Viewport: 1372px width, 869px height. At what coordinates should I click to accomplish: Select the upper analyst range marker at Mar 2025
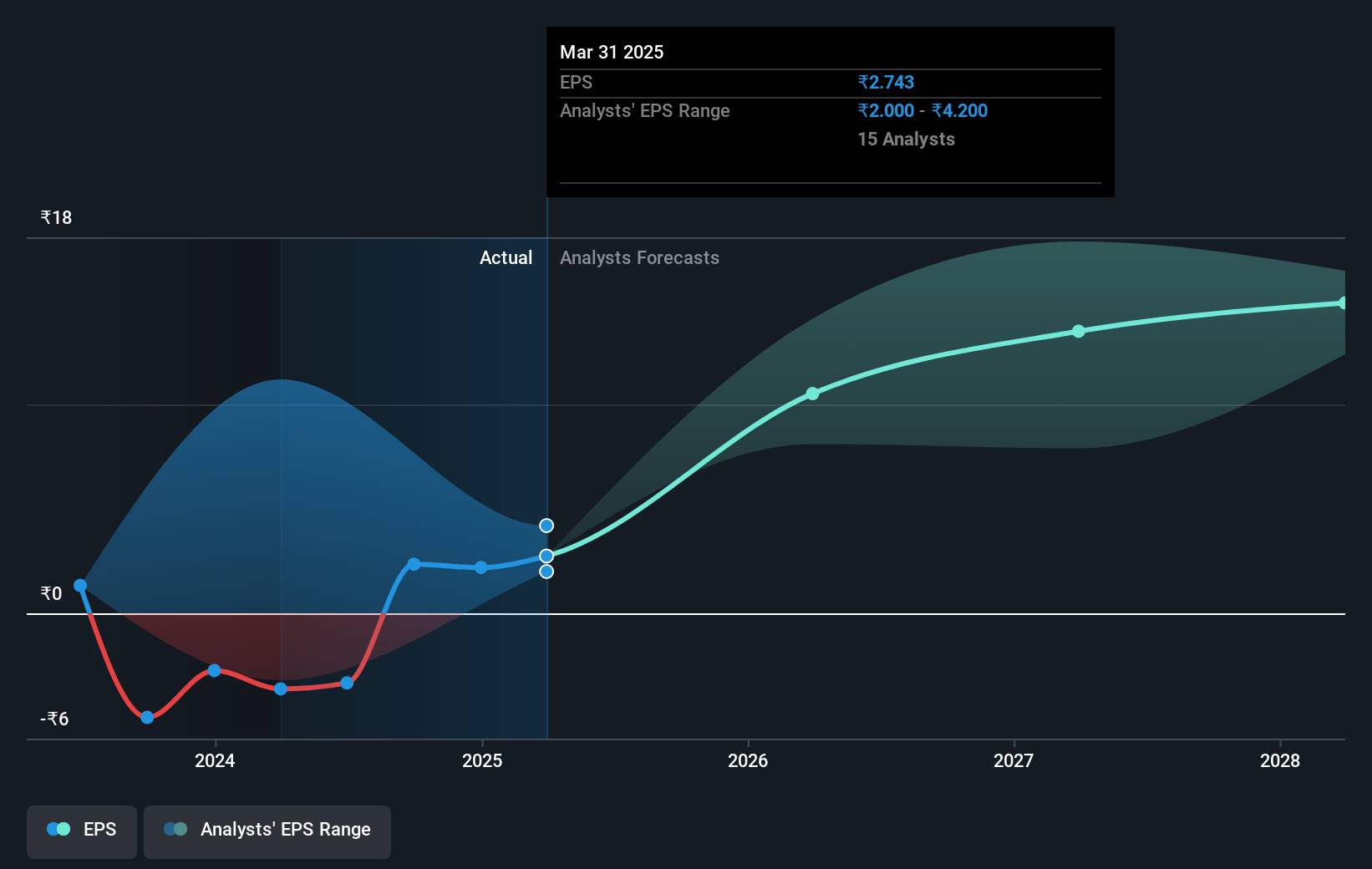pos(546,526)
